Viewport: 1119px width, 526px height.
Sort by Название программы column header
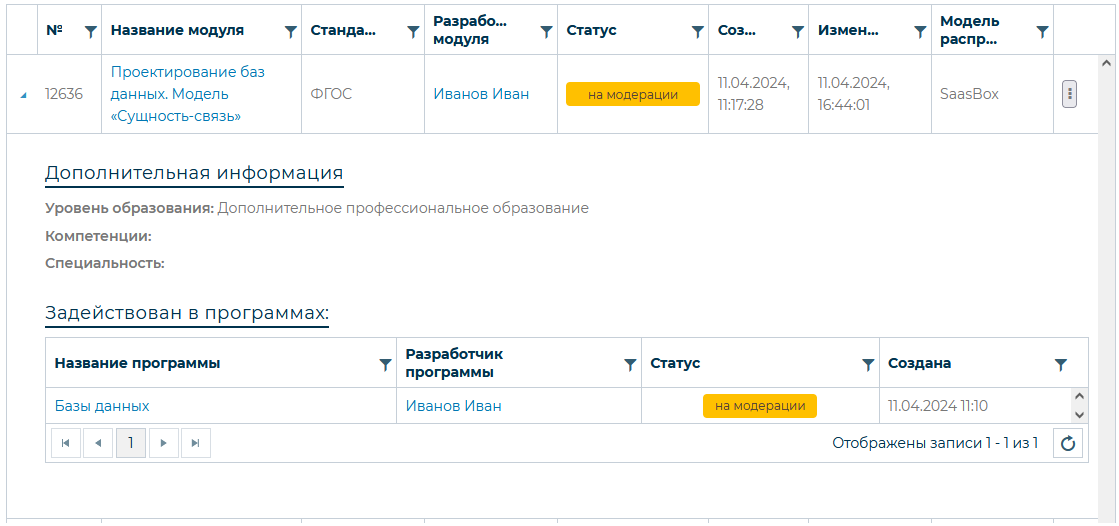point(138,363)
